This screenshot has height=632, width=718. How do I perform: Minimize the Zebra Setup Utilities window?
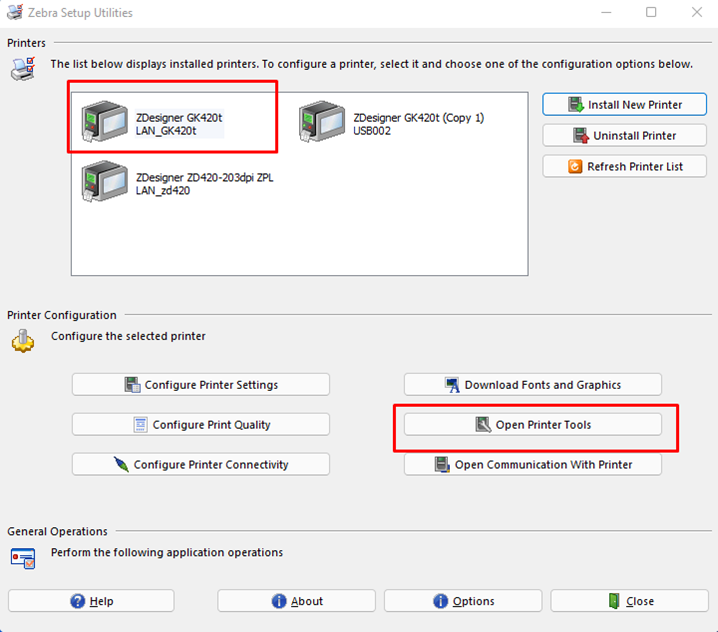(606, 12)
